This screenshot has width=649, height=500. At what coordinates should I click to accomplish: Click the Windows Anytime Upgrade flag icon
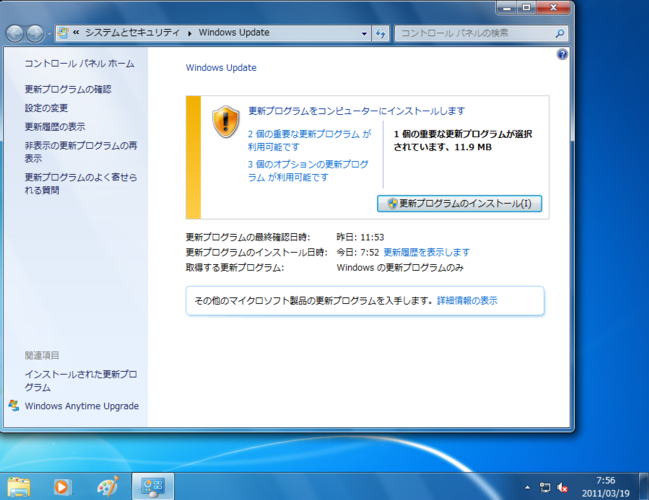tap(14, 406)
